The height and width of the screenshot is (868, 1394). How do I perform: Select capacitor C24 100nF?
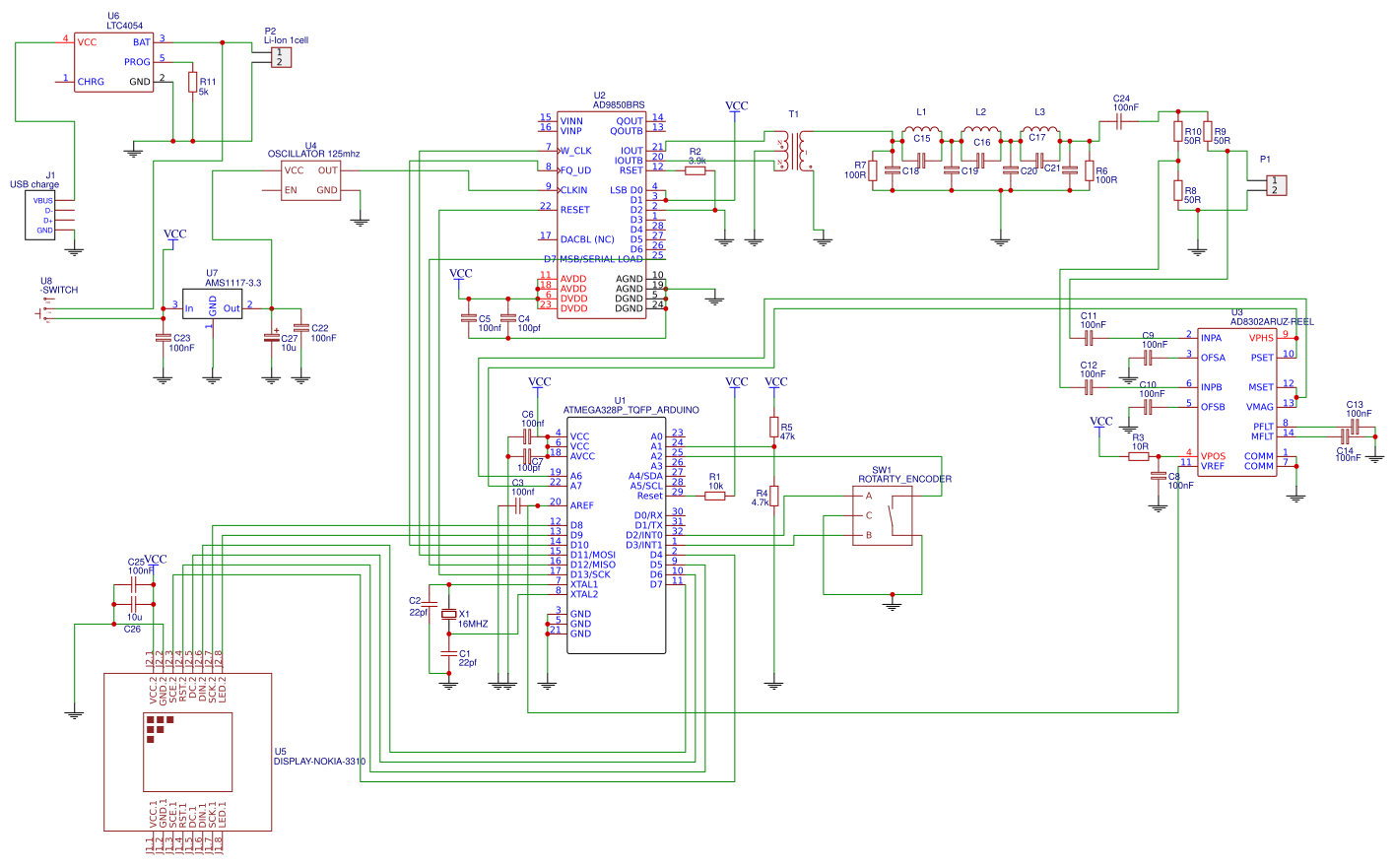[1119, 121]
